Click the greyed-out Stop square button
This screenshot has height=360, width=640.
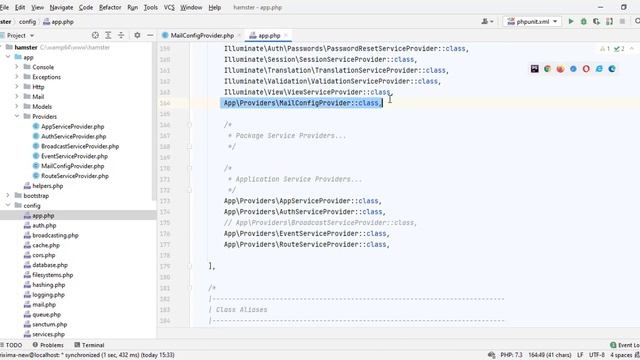point(622,21)
